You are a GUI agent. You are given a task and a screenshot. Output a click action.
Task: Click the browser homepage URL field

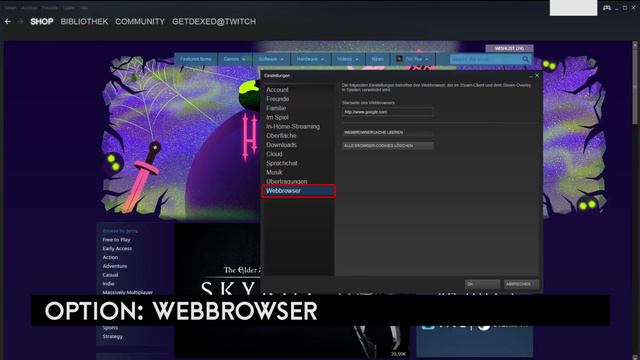387,112
